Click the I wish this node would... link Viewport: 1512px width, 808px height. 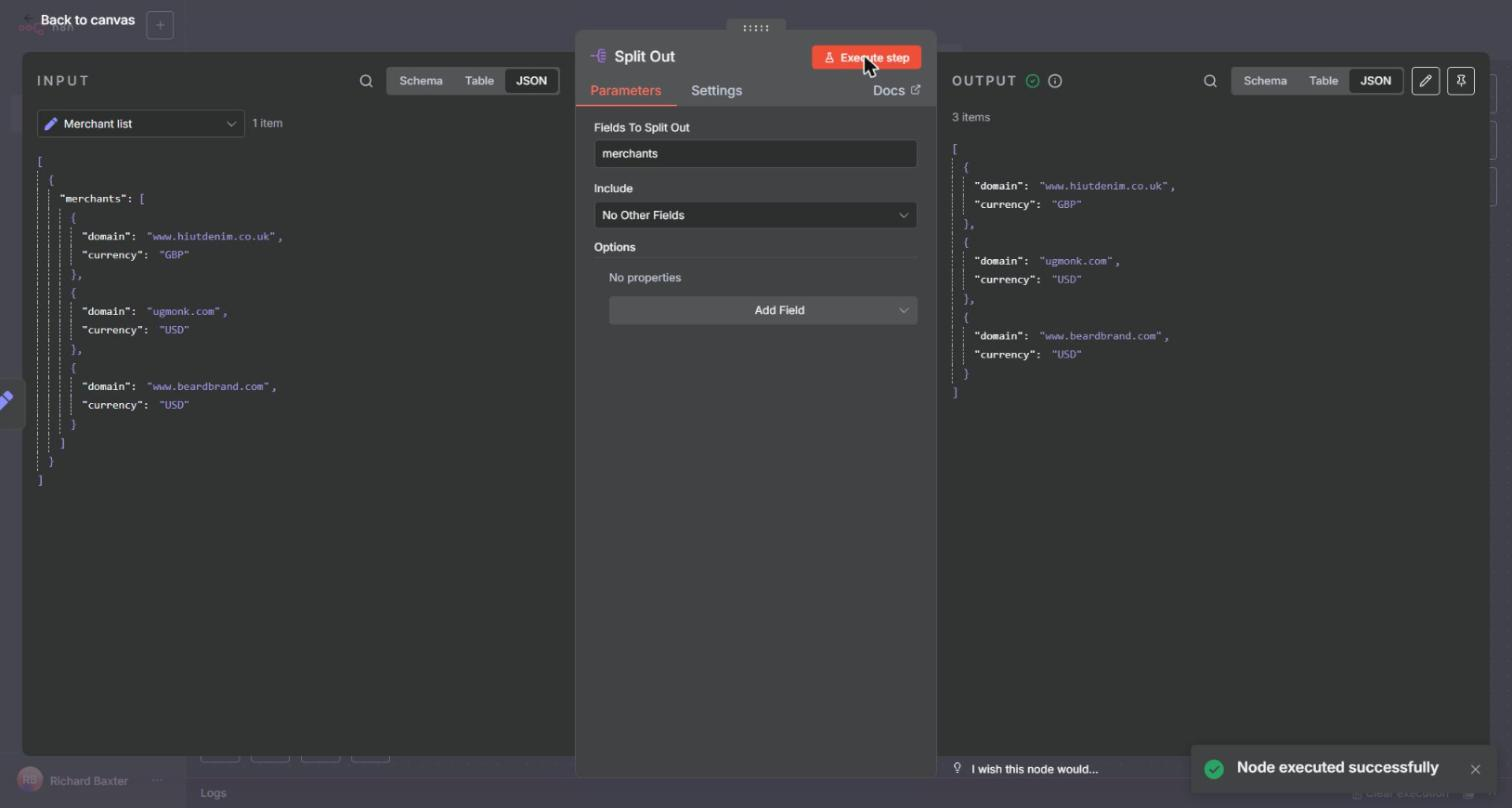(1034, 769)
